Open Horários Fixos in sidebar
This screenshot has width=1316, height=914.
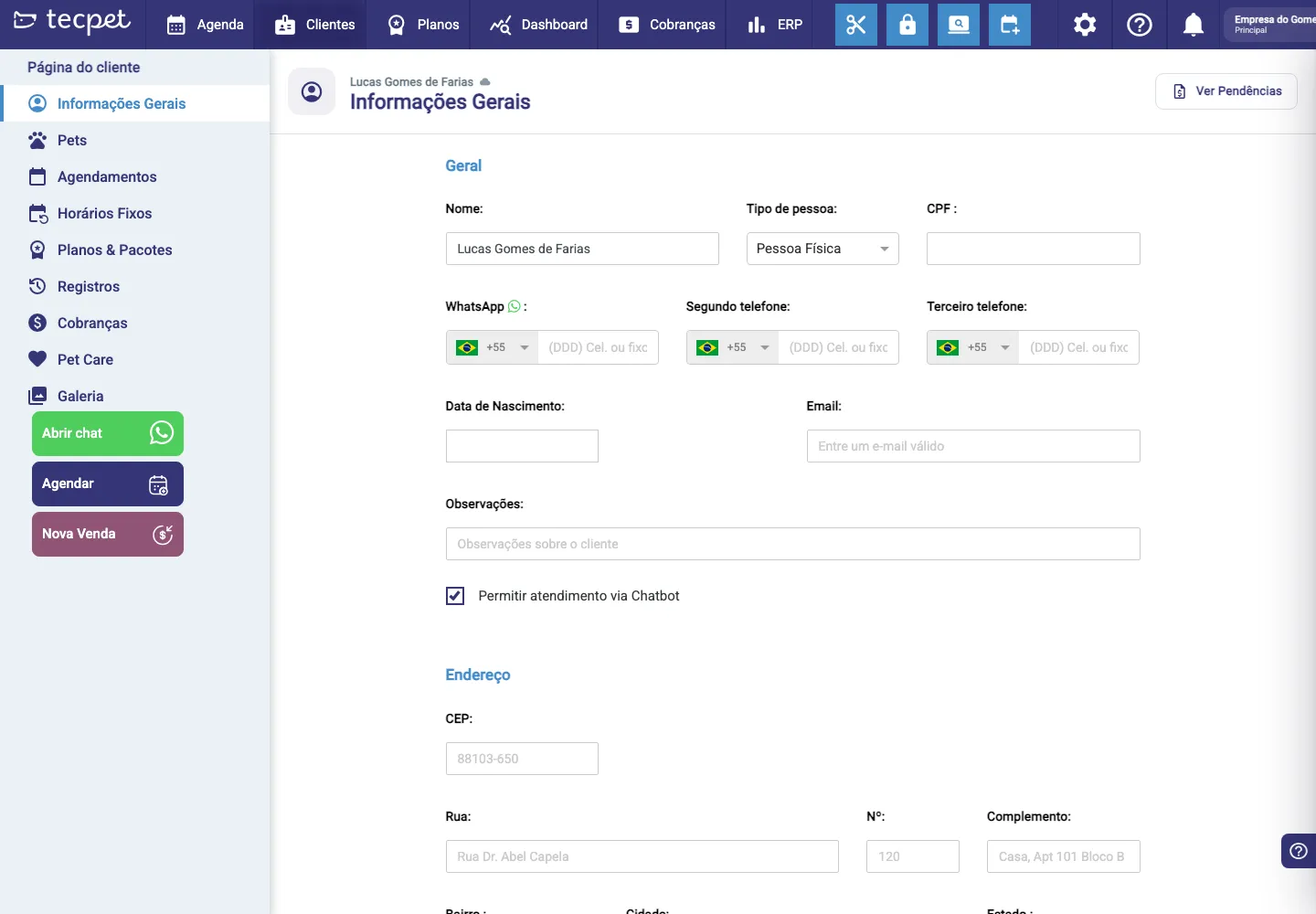pyautogui.click(x=135, y=213)
